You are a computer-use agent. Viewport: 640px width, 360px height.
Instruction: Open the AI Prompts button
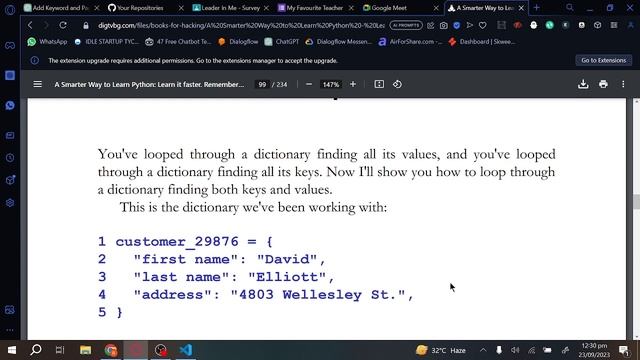point(406,25)
